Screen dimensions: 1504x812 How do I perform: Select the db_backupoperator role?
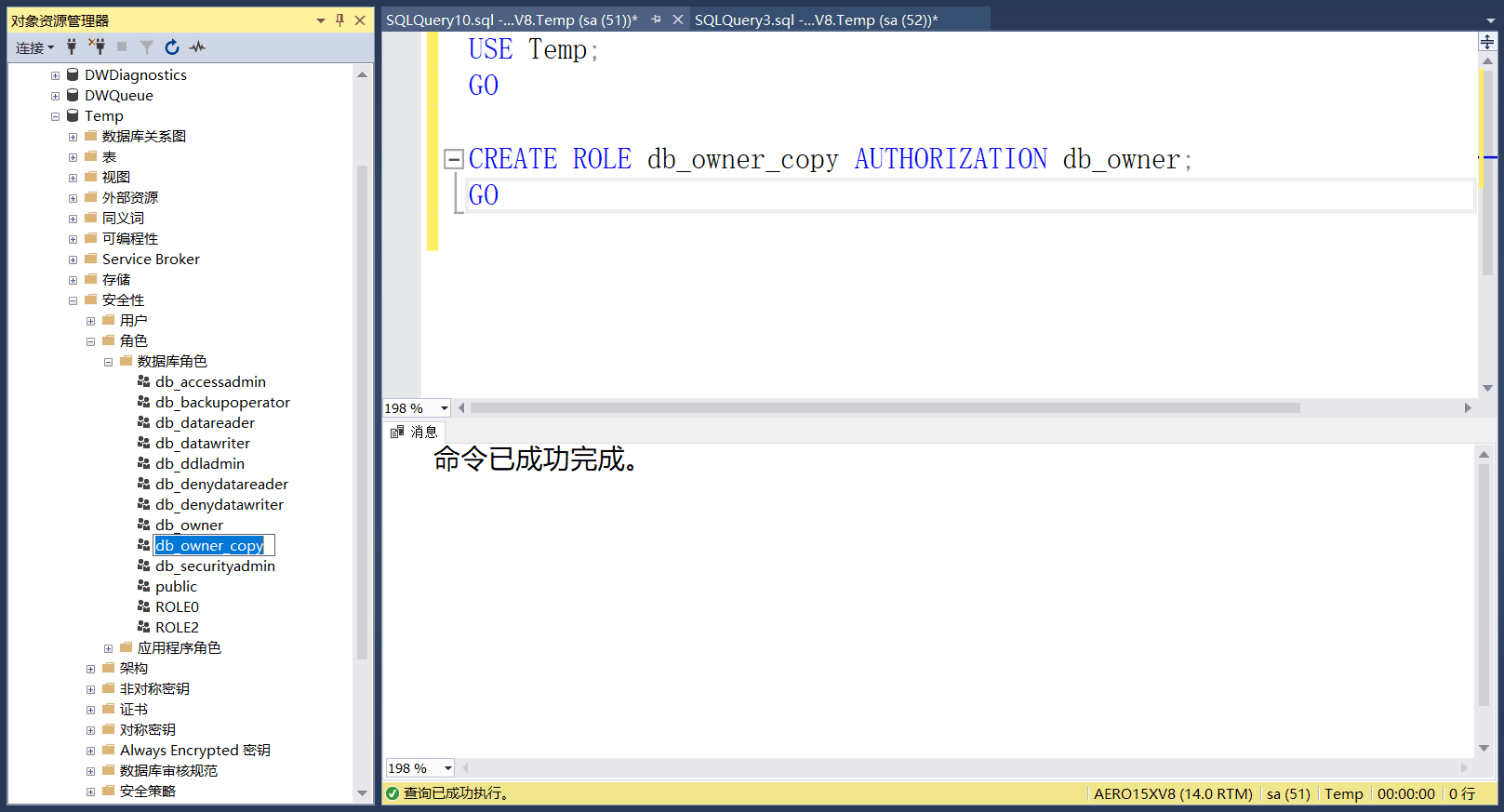[x=222, y=402]
